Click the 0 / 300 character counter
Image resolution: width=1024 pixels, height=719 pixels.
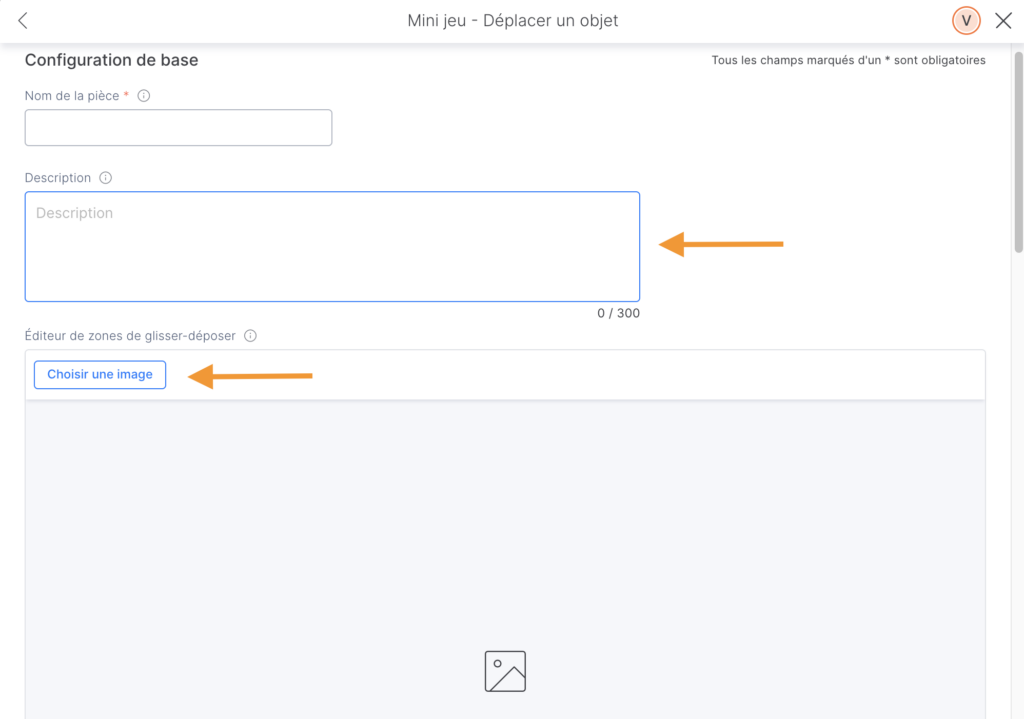(x=618, y=313)
